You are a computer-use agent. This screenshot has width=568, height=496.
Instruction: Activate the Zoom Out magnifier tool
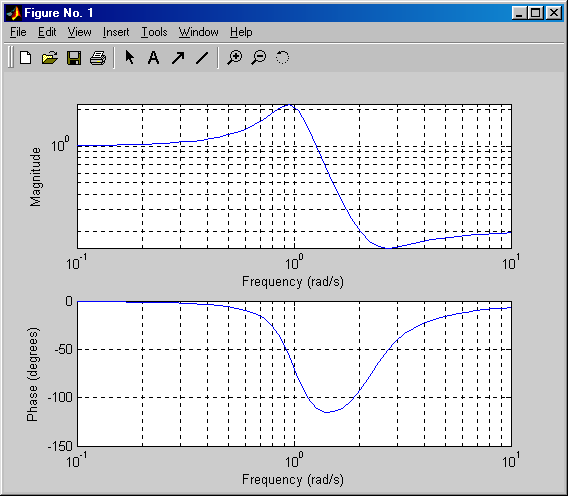pyautogui.click(x=259, y=58)
